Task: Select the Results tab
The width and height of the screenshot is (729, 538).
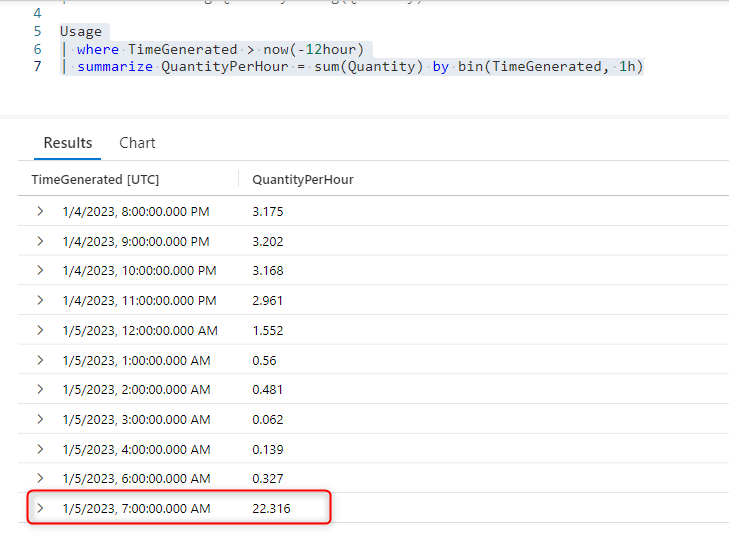Action: 68,143
